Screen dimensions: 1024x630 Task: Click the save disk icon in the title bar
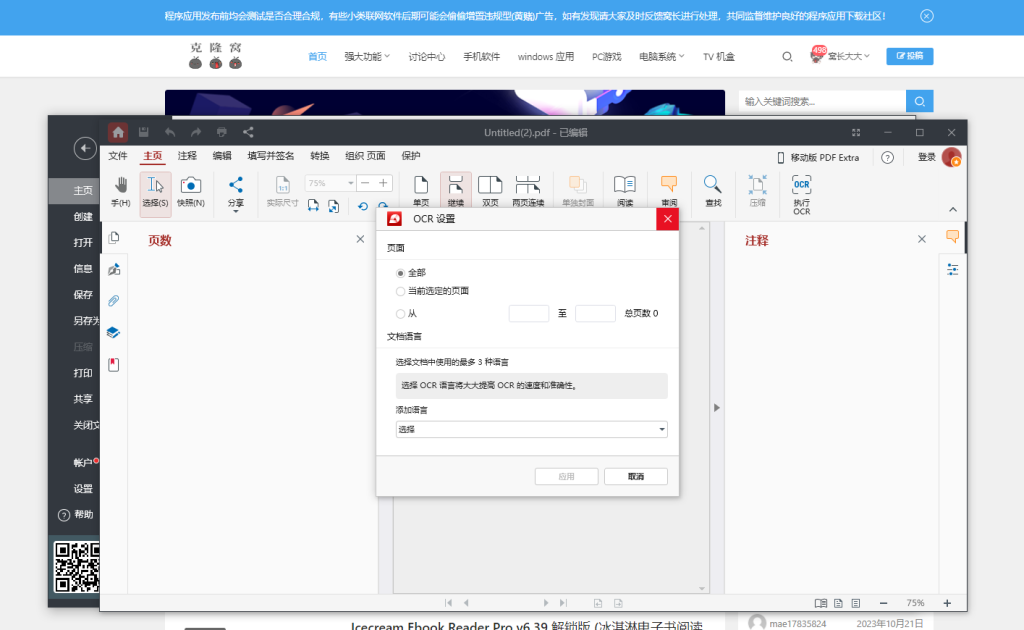pos(144,133)
